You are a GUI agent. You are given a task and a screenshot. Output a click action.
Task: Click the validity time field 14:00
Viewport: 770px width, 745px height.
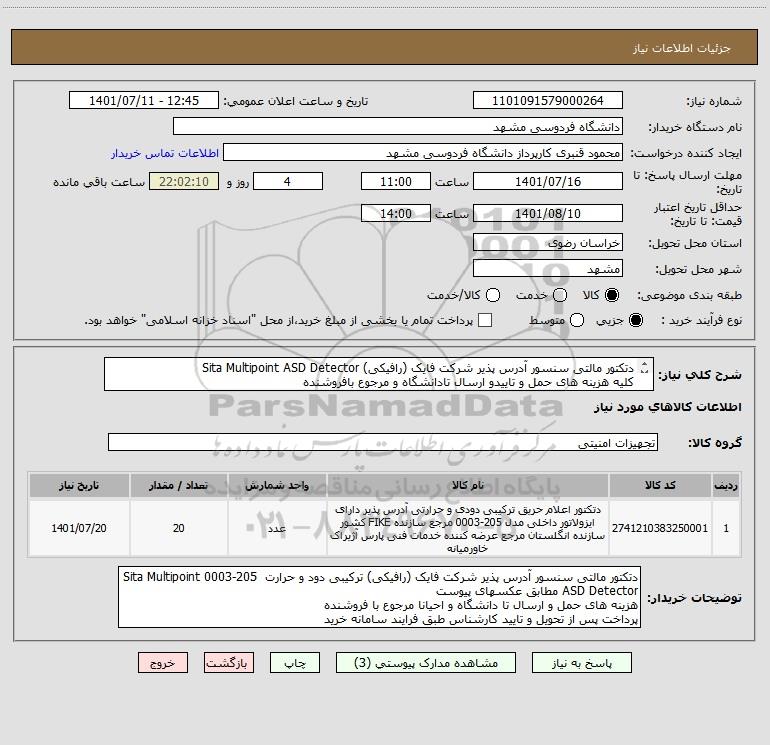click(x=396, y=213)
